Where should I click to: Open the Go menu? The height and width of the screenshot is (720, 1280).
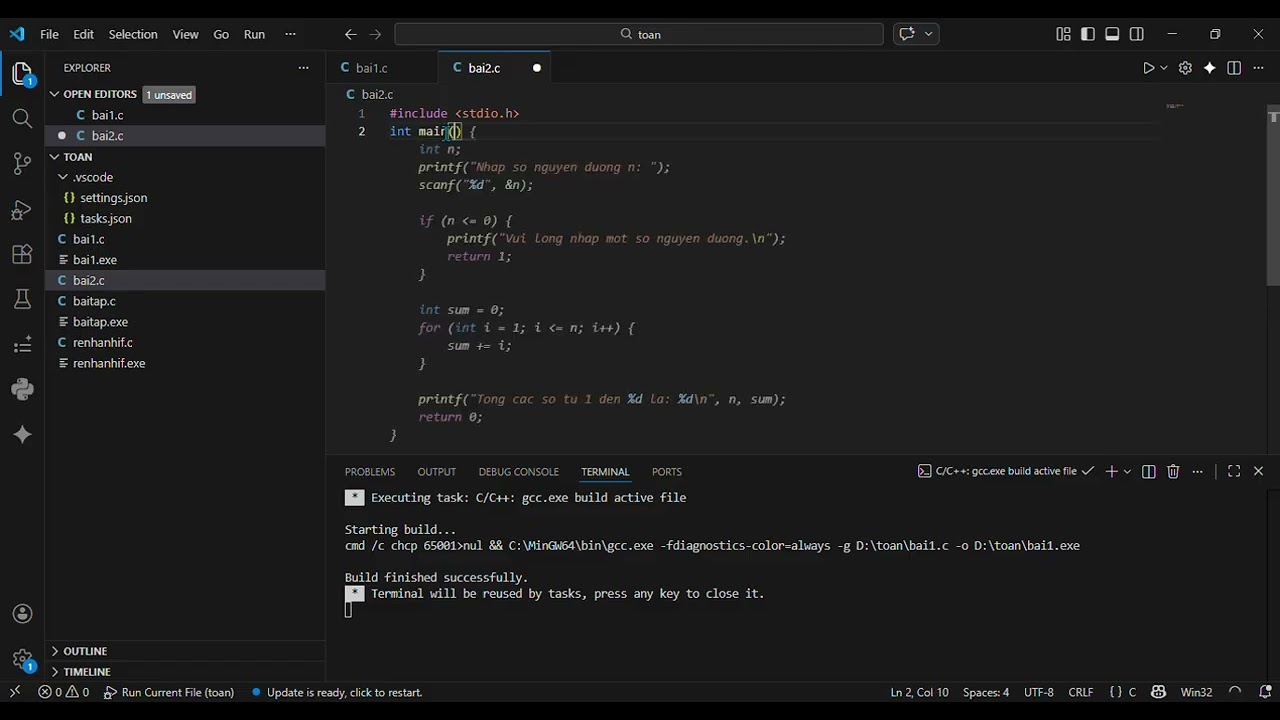point(221,34)
